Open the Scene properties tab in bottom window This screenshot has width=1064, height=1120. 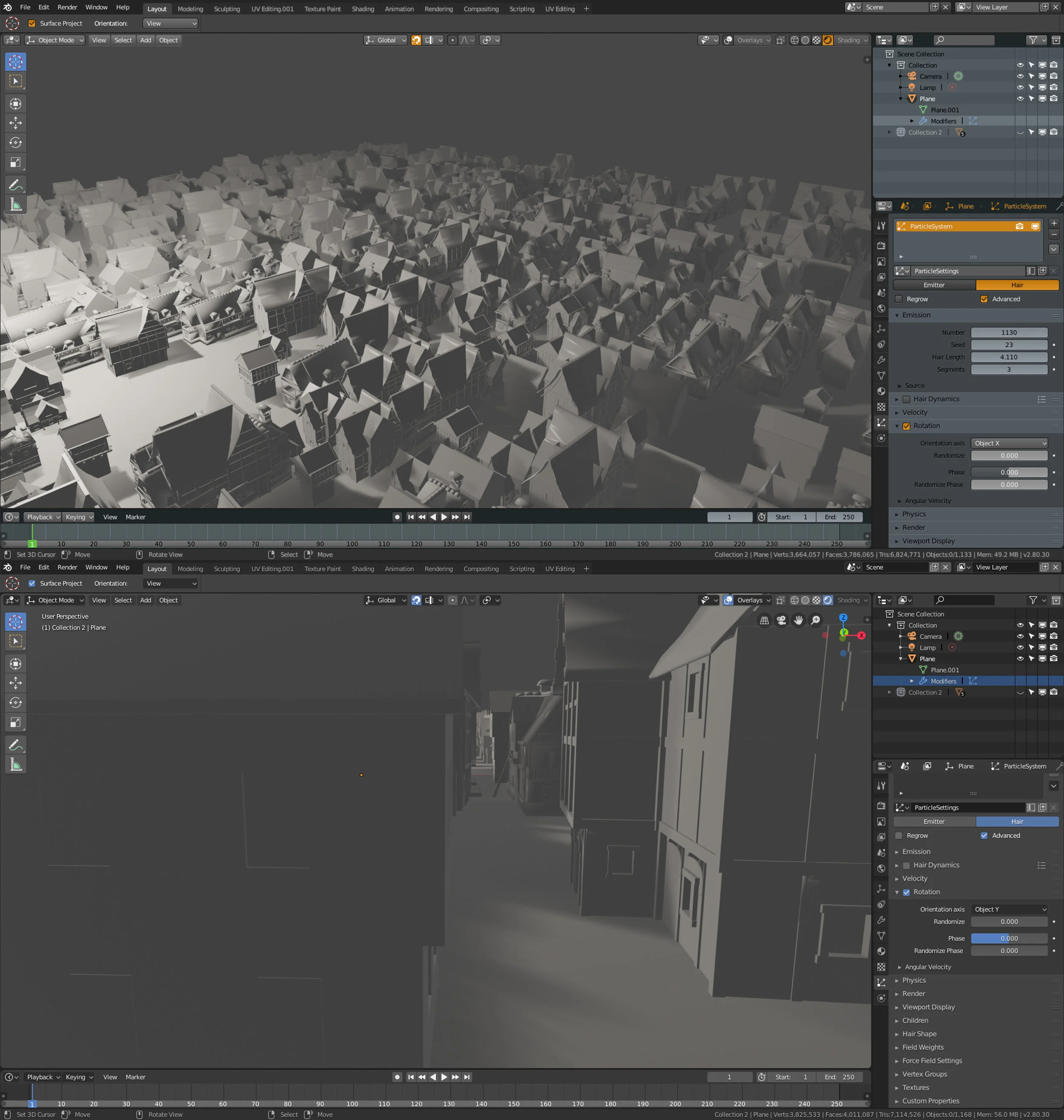tap(881, 853)
